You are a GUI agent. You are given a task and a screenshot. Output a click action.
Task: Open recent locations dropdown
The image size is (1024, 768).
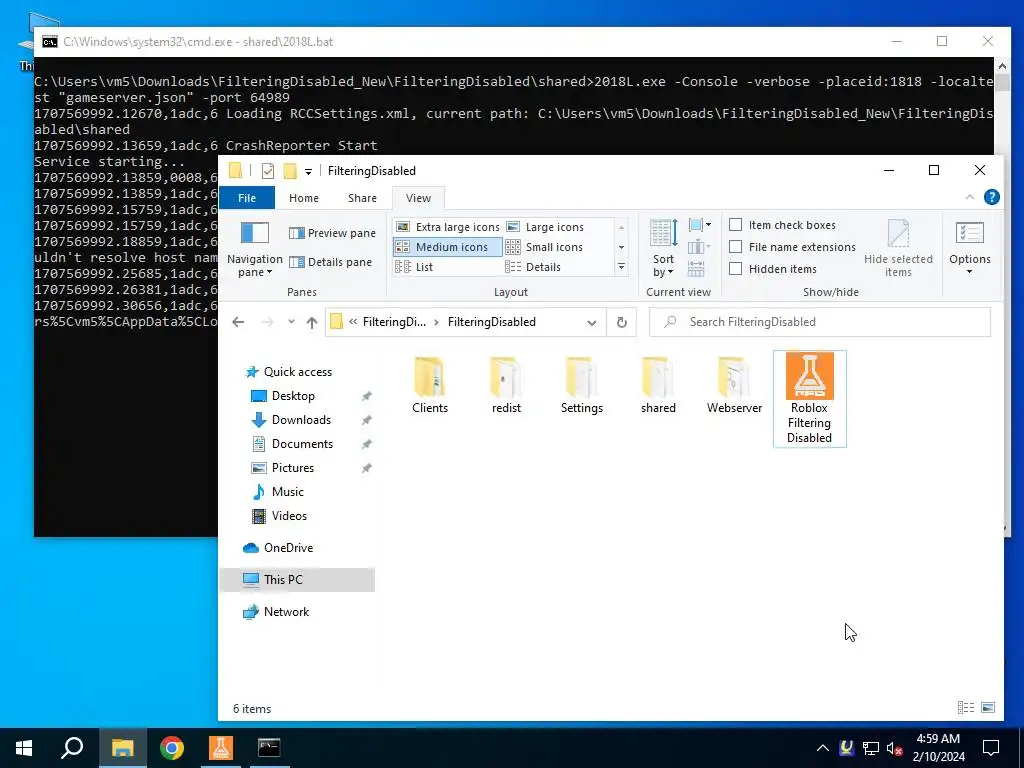point(291,322)
